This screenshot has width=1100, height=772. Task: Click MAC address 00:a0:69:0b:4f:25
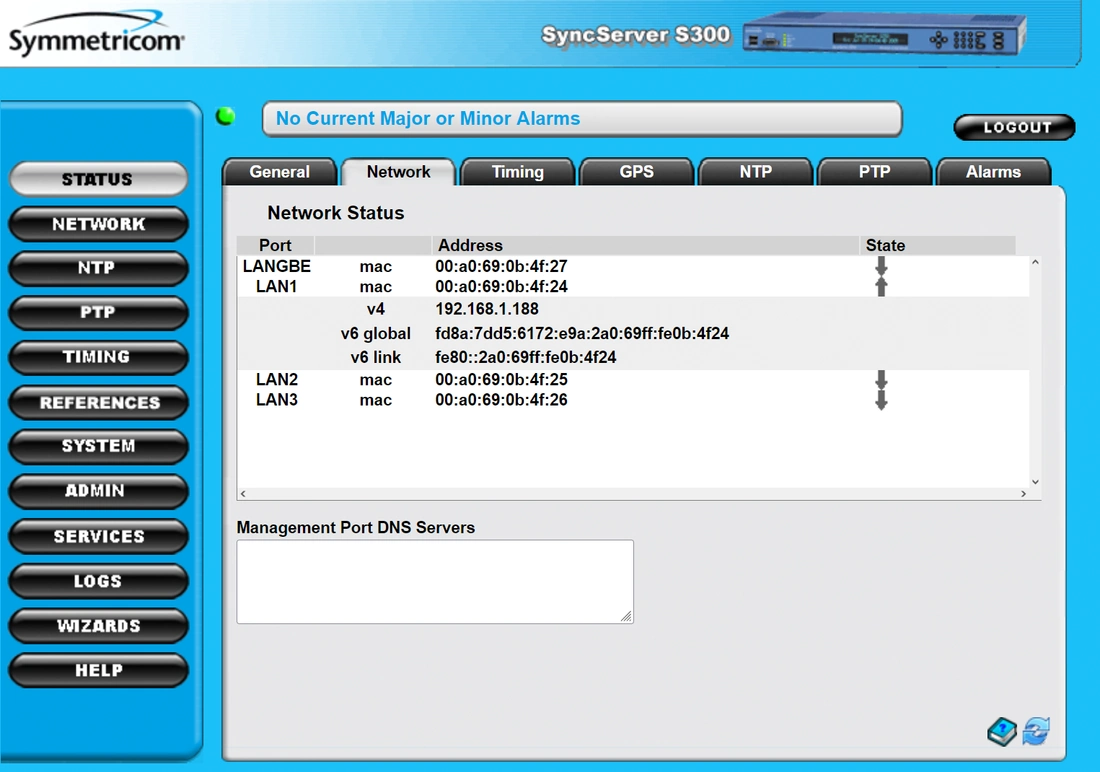501,380
